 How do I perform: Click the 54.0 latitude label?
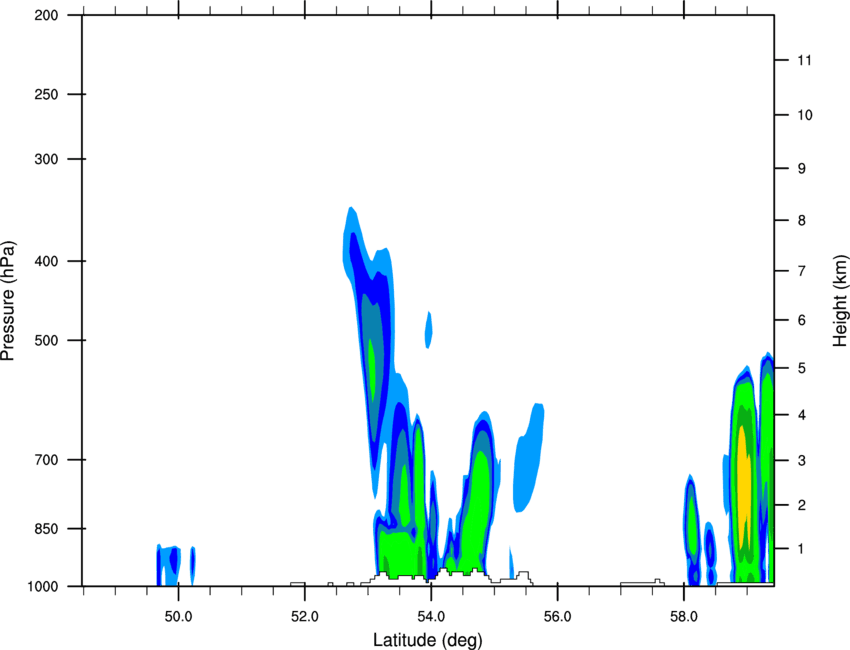click(x=431, y=617)
